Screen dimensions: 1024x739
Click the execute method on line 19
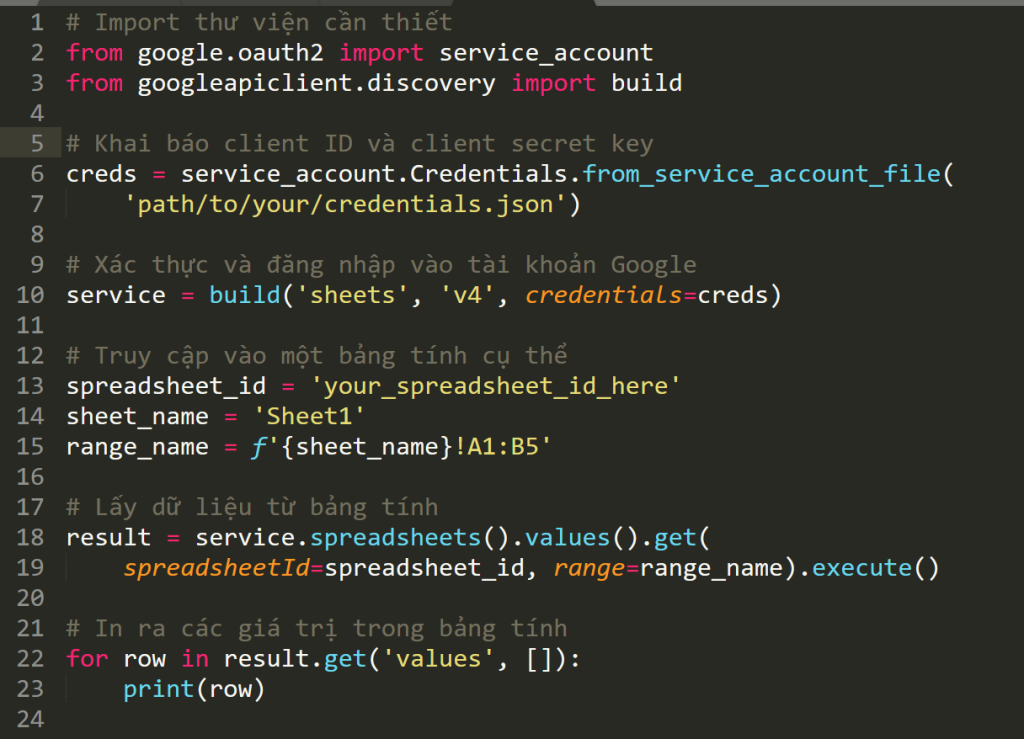pyautogui.click(x=861, y=569)
